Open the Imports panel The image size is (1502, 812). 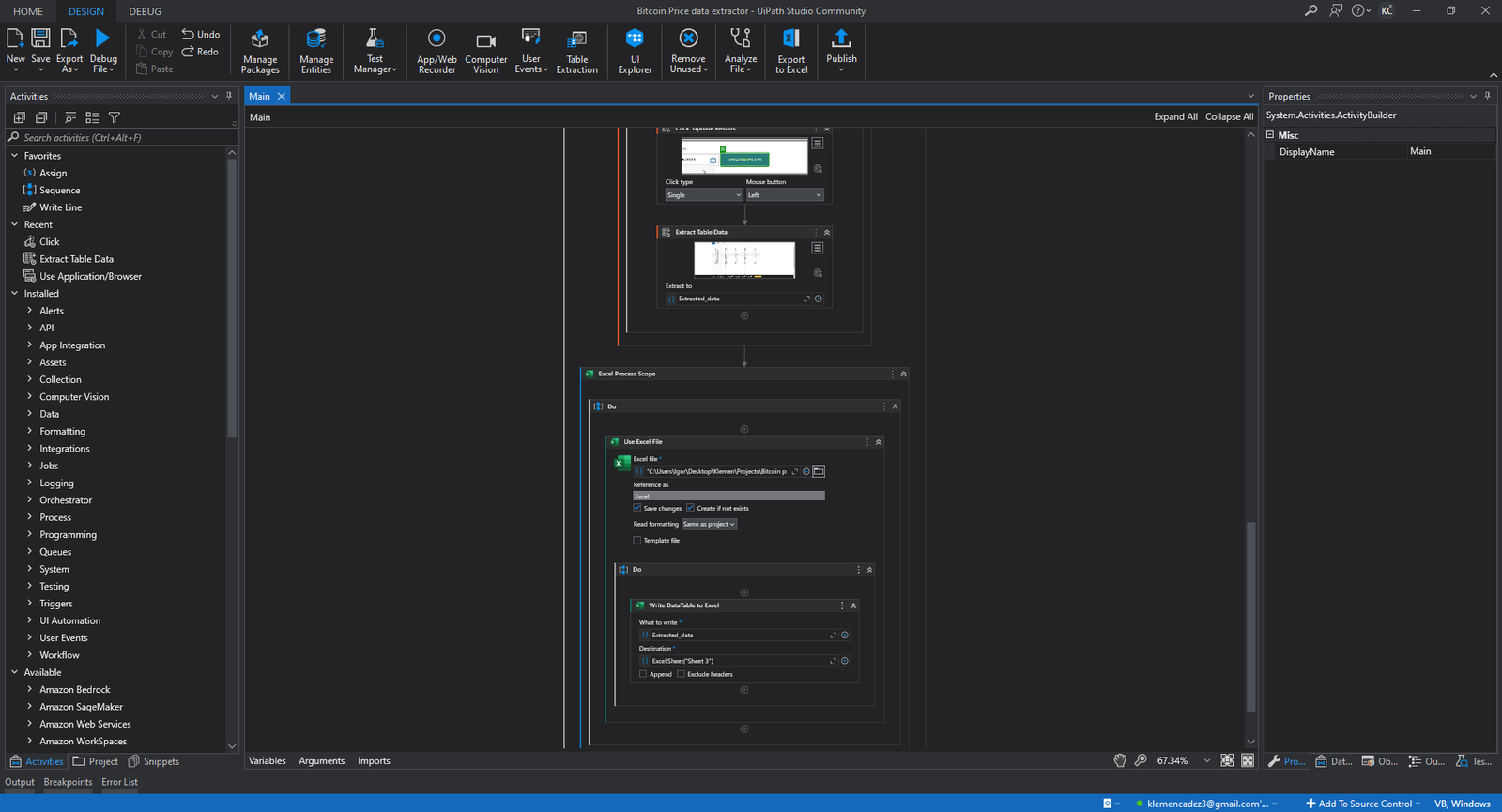(x=374, y=760)
